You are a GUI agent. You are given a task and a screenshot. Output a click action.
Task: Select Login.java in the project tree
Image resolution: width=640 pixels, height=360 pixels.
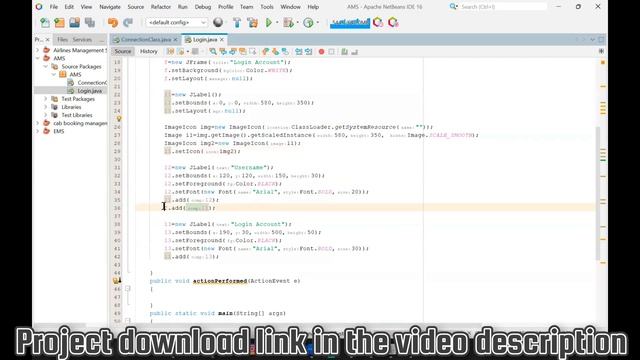click(x=90, y=91)
